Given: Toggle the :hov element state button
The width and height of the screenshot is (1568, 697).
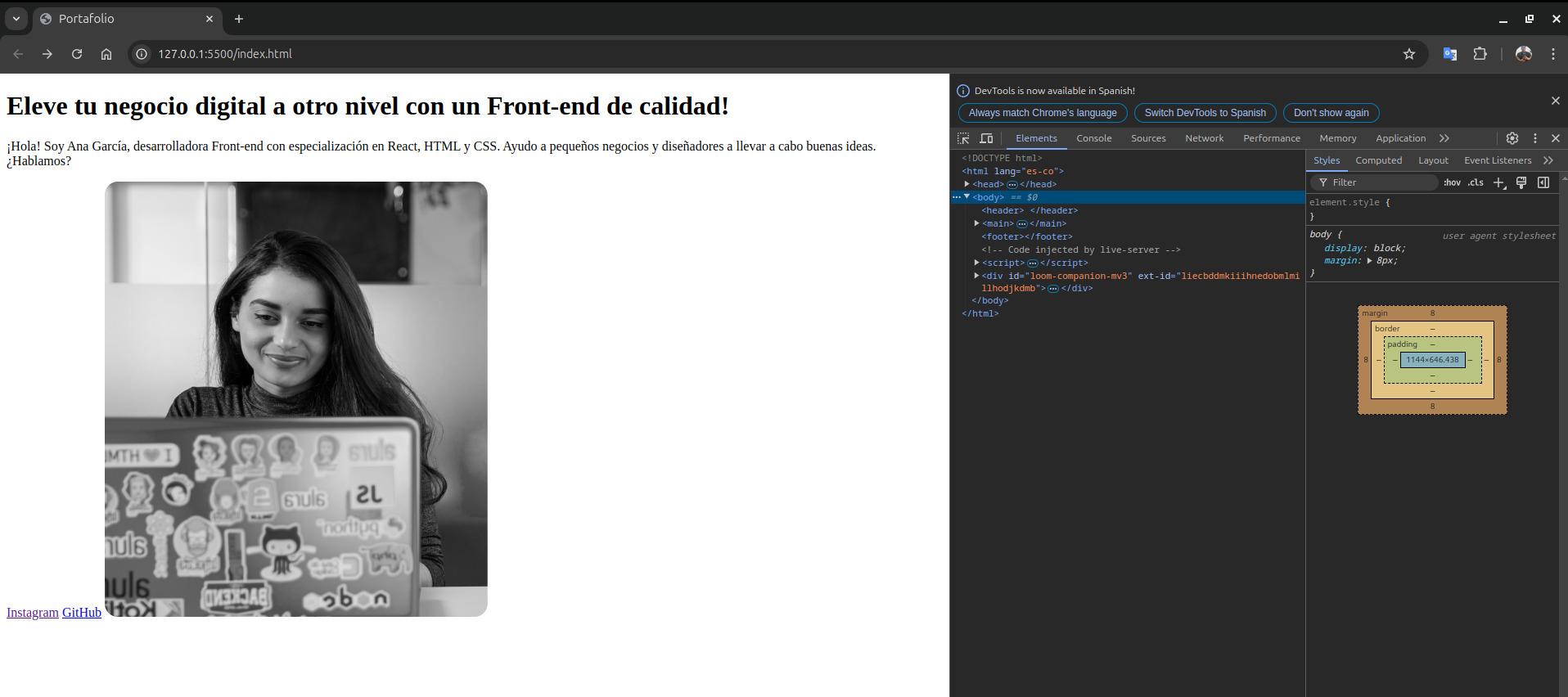Looking at the screenshot, I should [1452, 182].
